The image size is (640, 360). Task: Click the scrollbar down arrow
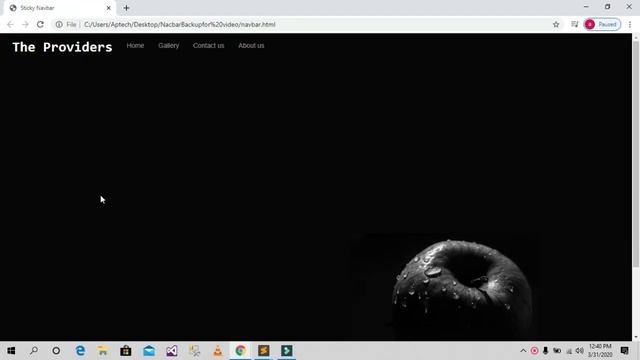click(x=636, y=337)
